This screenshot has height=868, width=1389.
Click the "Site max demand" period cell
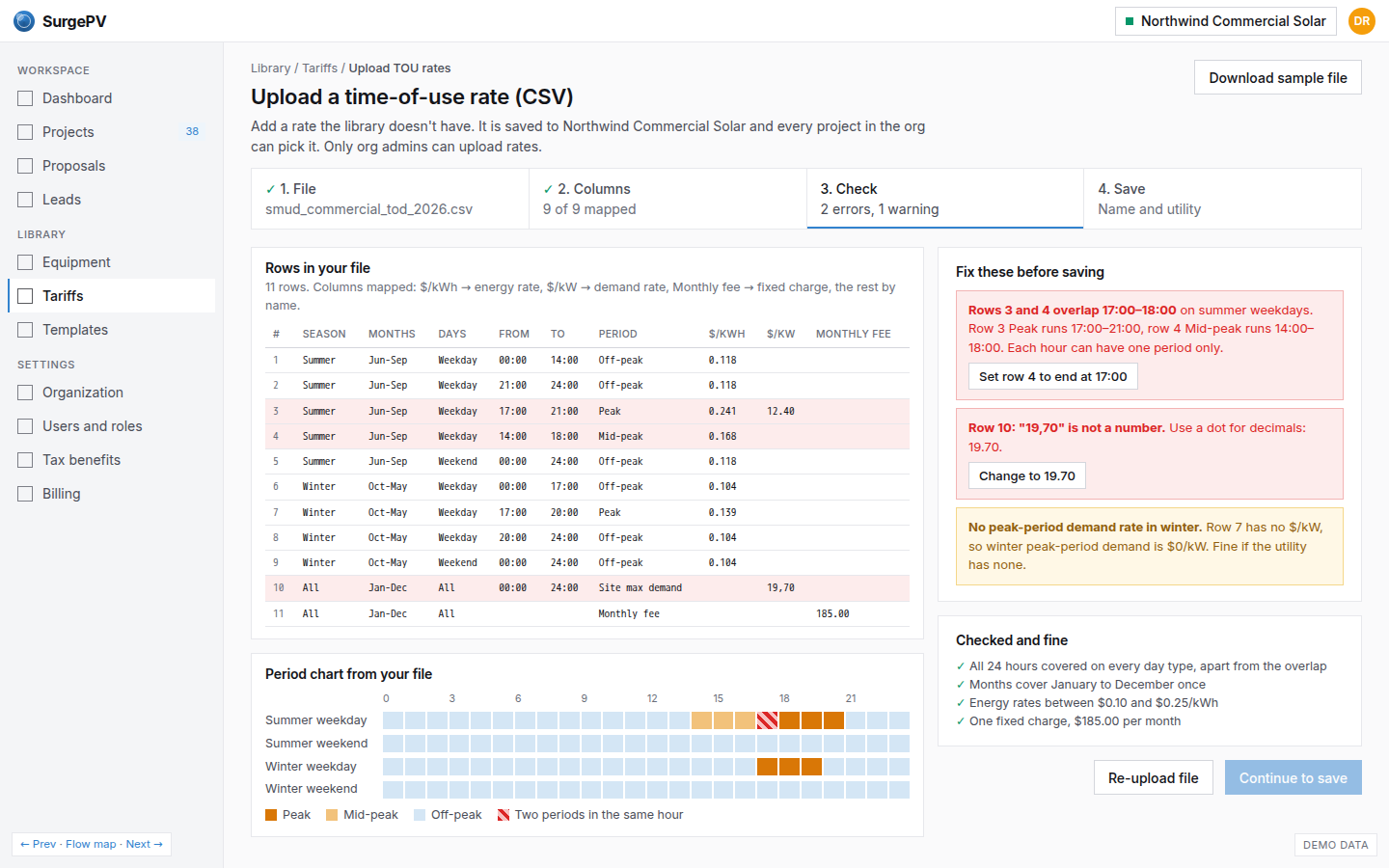640,588
